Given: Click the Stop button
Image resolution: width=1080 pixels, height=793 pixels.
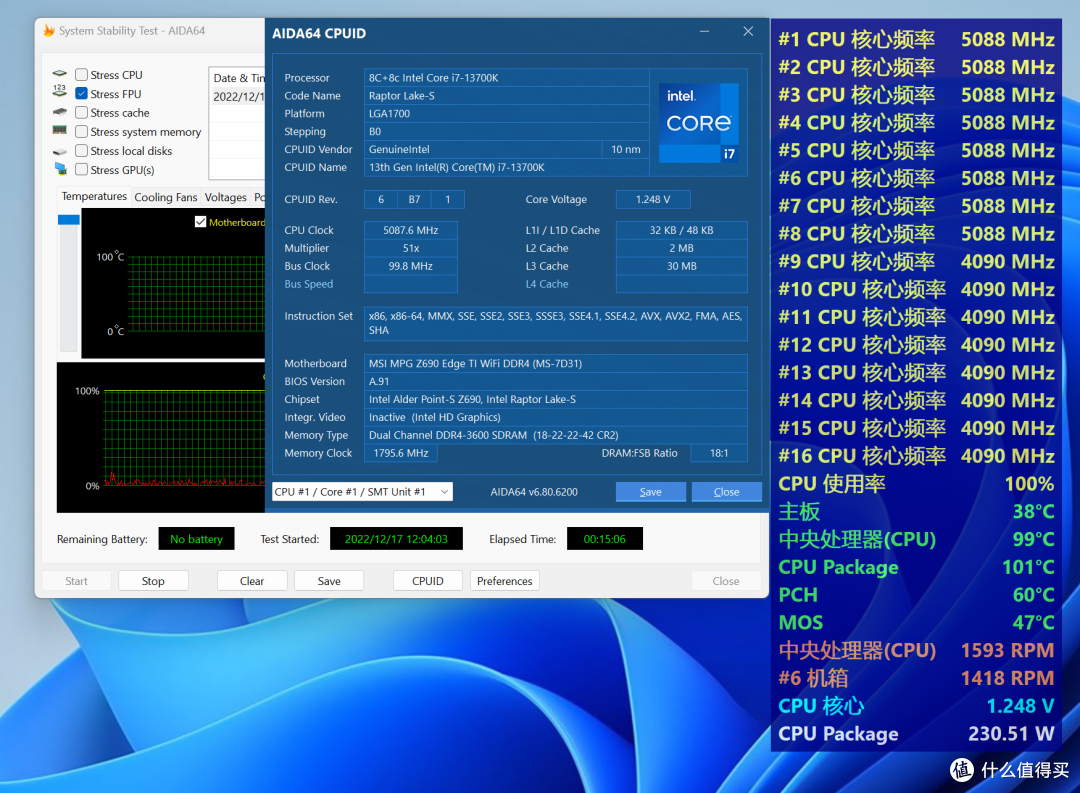Looking at the screenshot, I should 153,581.
